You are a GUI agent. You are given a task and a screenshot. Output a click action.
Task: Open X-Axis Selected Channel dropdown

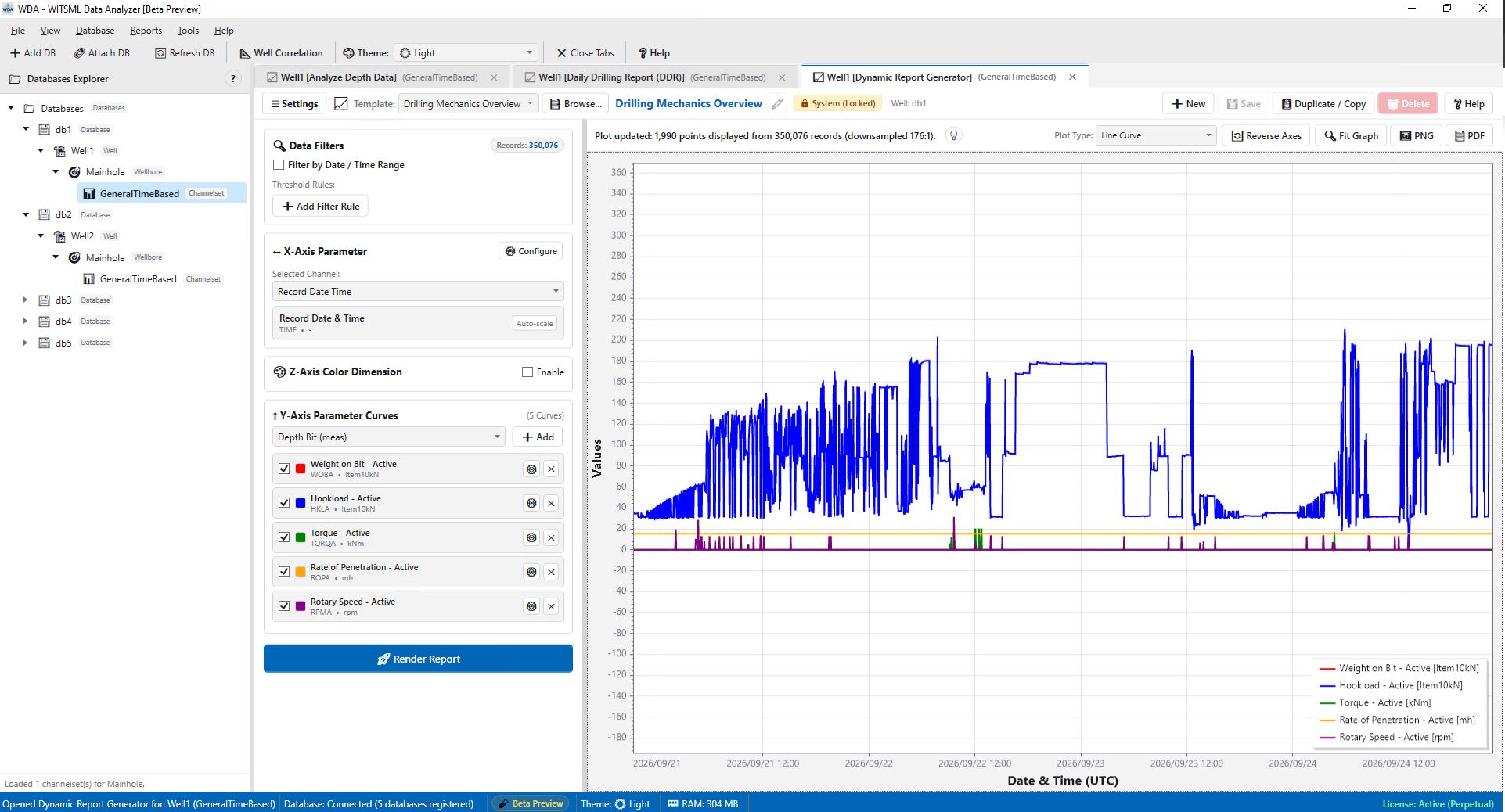coord(418,292)
